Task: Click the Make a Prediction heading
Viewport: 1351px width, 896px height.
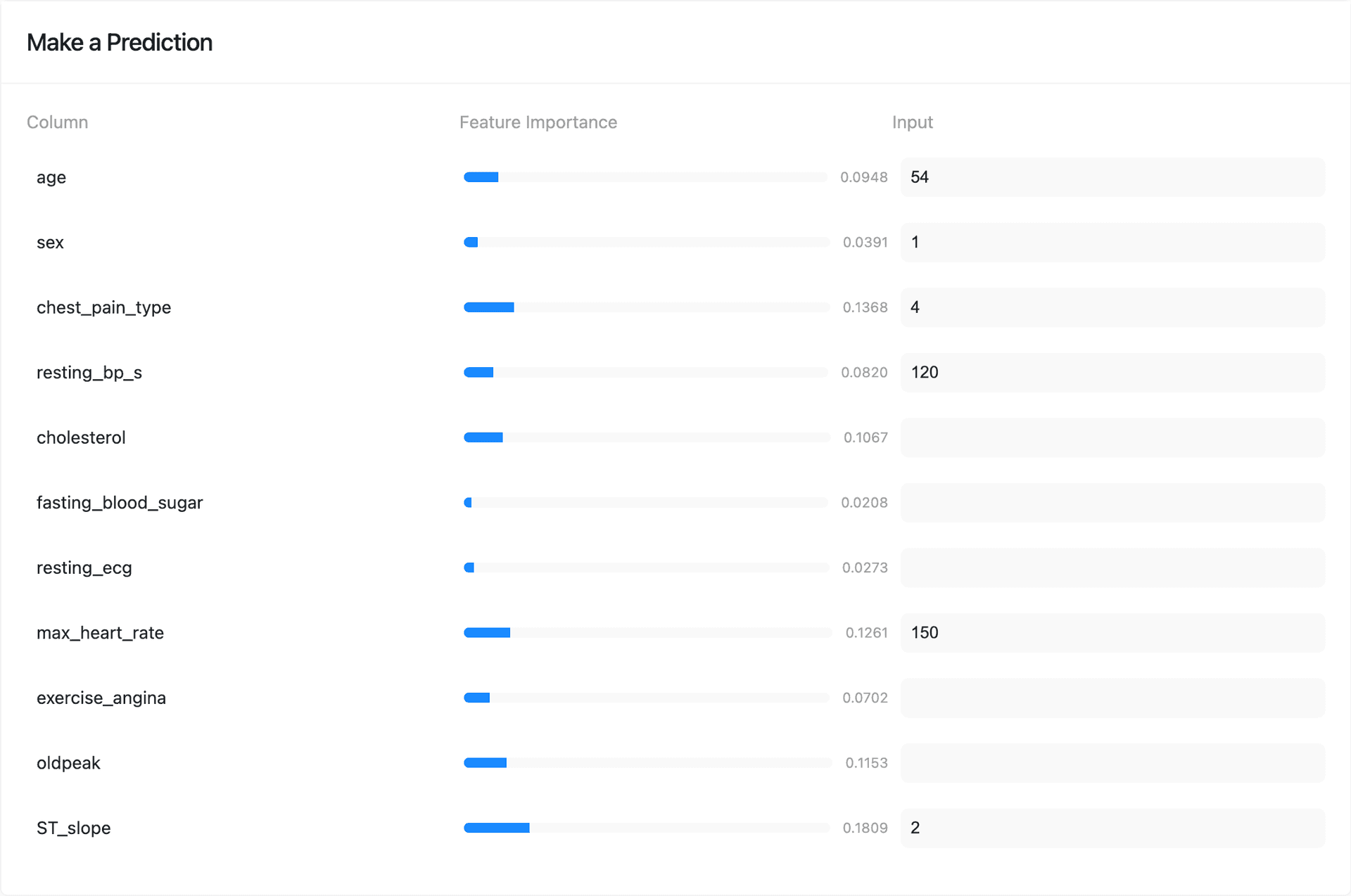Action: click(x=120, y=43)
